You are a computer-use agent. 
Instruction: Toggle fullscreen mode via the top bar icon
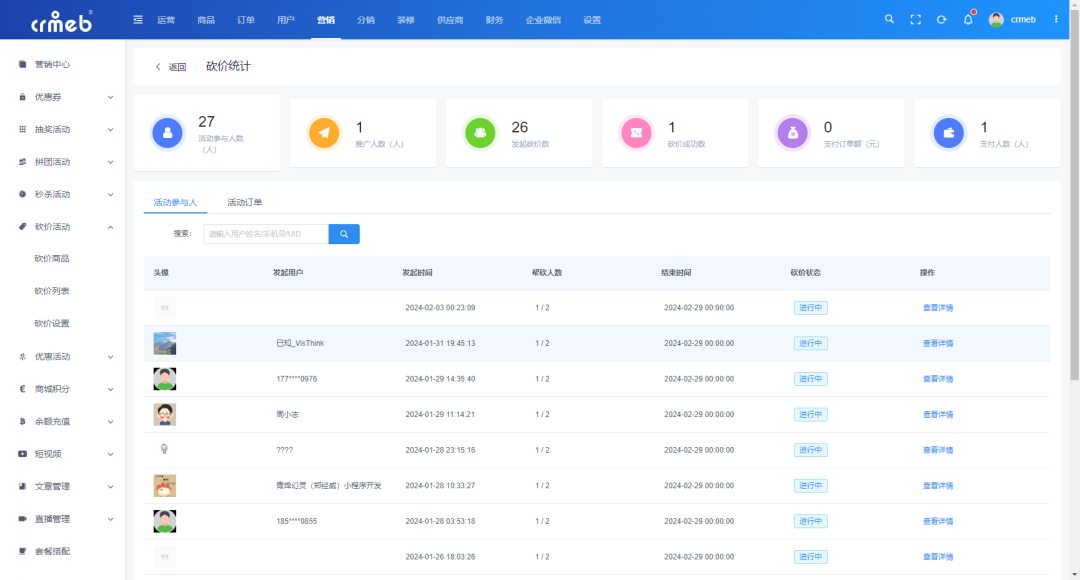915,18
